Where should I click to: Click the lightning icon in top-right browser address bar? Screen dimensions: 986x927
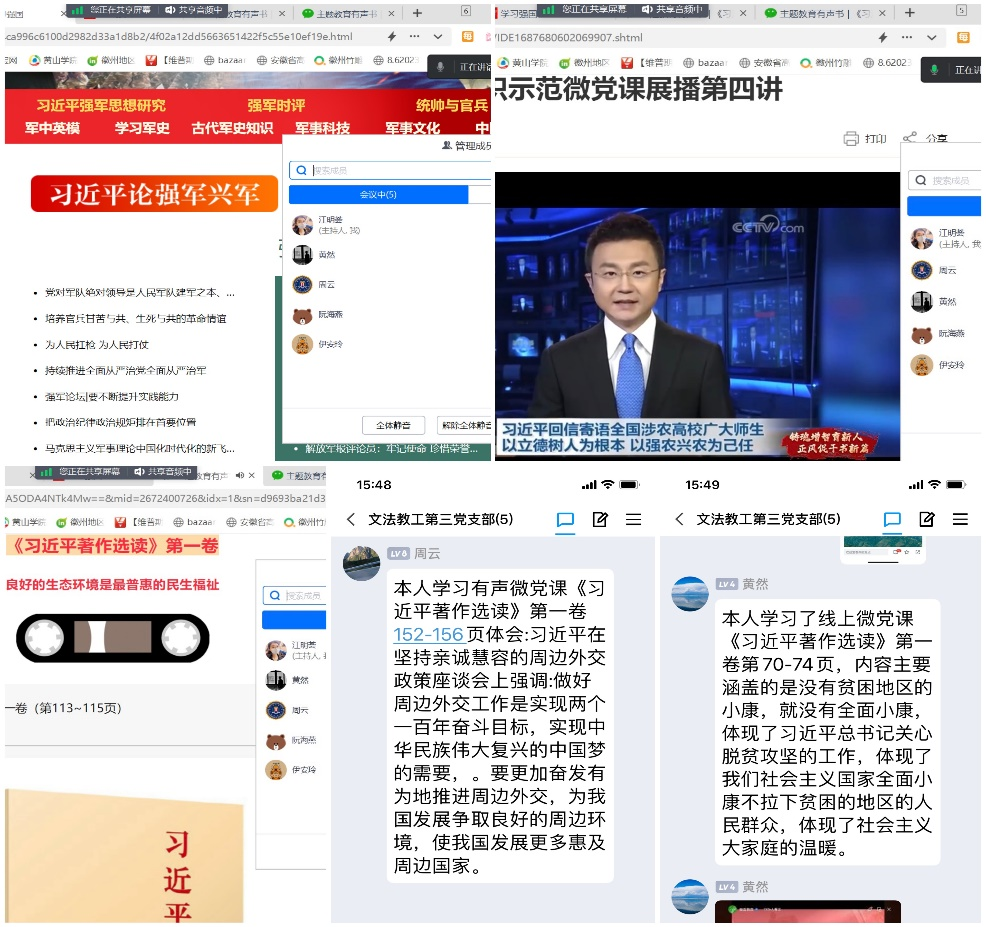(884, 37)
